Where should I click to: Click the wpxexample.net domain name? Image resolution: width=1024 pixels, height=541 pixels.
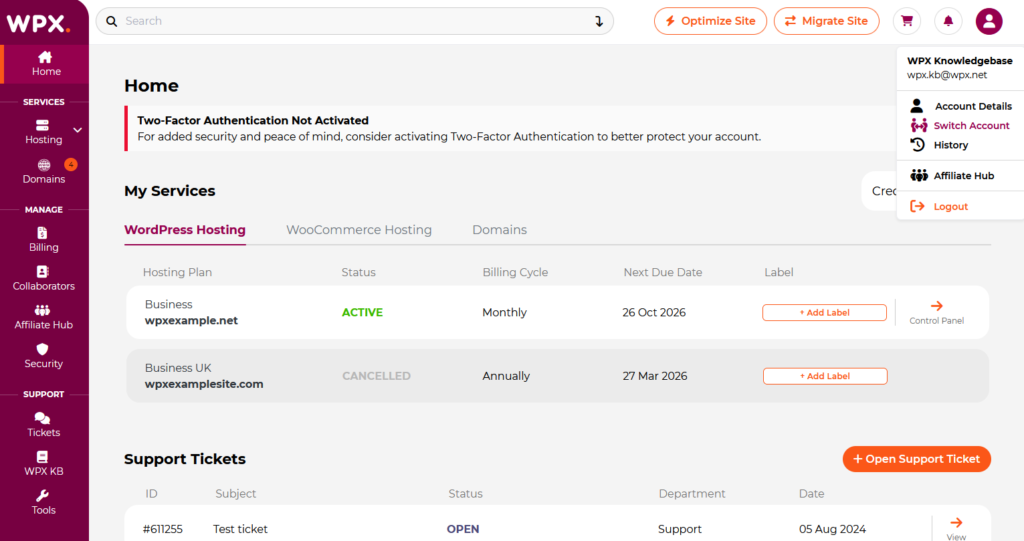pyautogui.click(x=191, y=321)
